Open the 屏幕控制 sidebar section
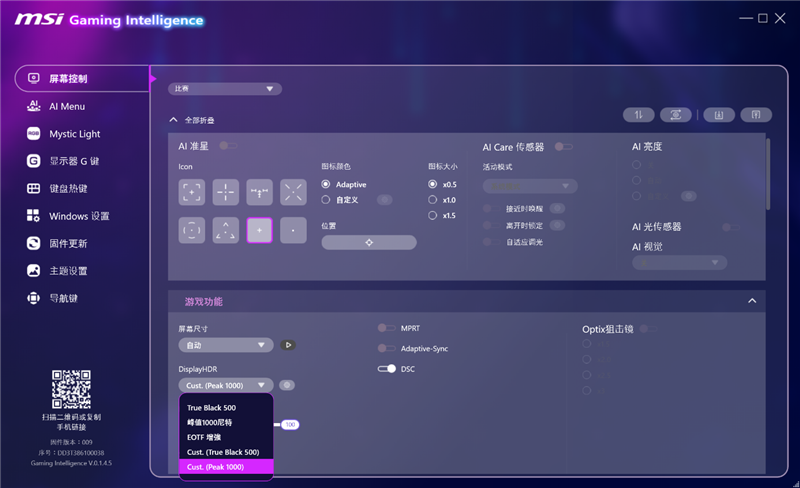 pos(82,79)
